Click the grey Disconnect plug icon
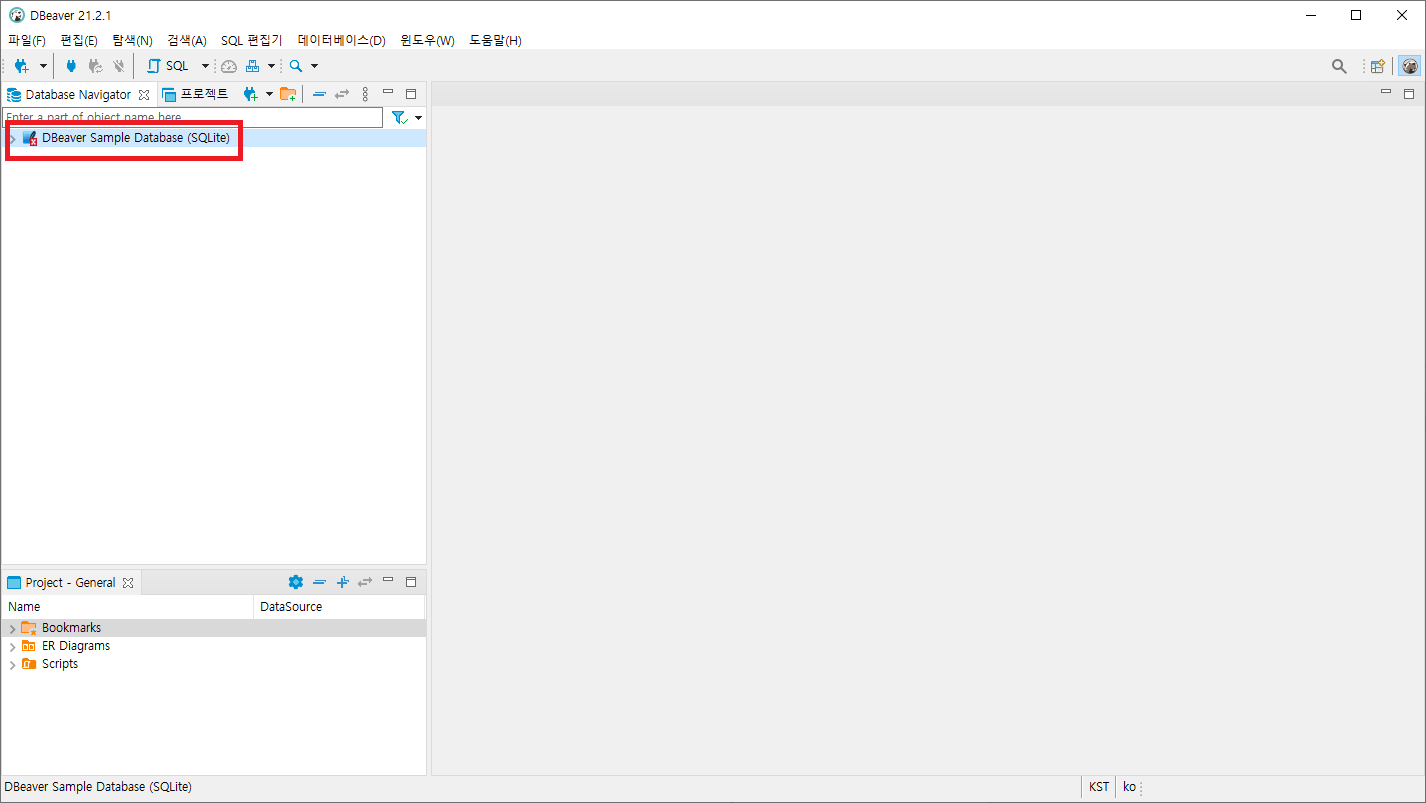Viewport: 1426px width, 803px height. [x=119, y=66]
